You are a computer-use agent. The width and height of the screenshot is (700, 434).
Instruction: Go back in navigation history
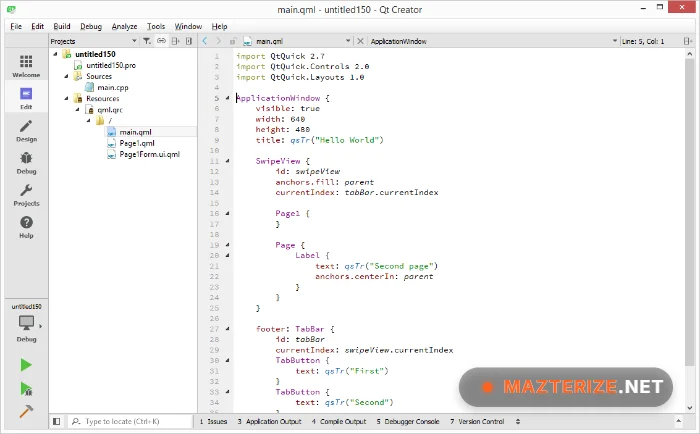pyautogui.click(x=204, y=41)
